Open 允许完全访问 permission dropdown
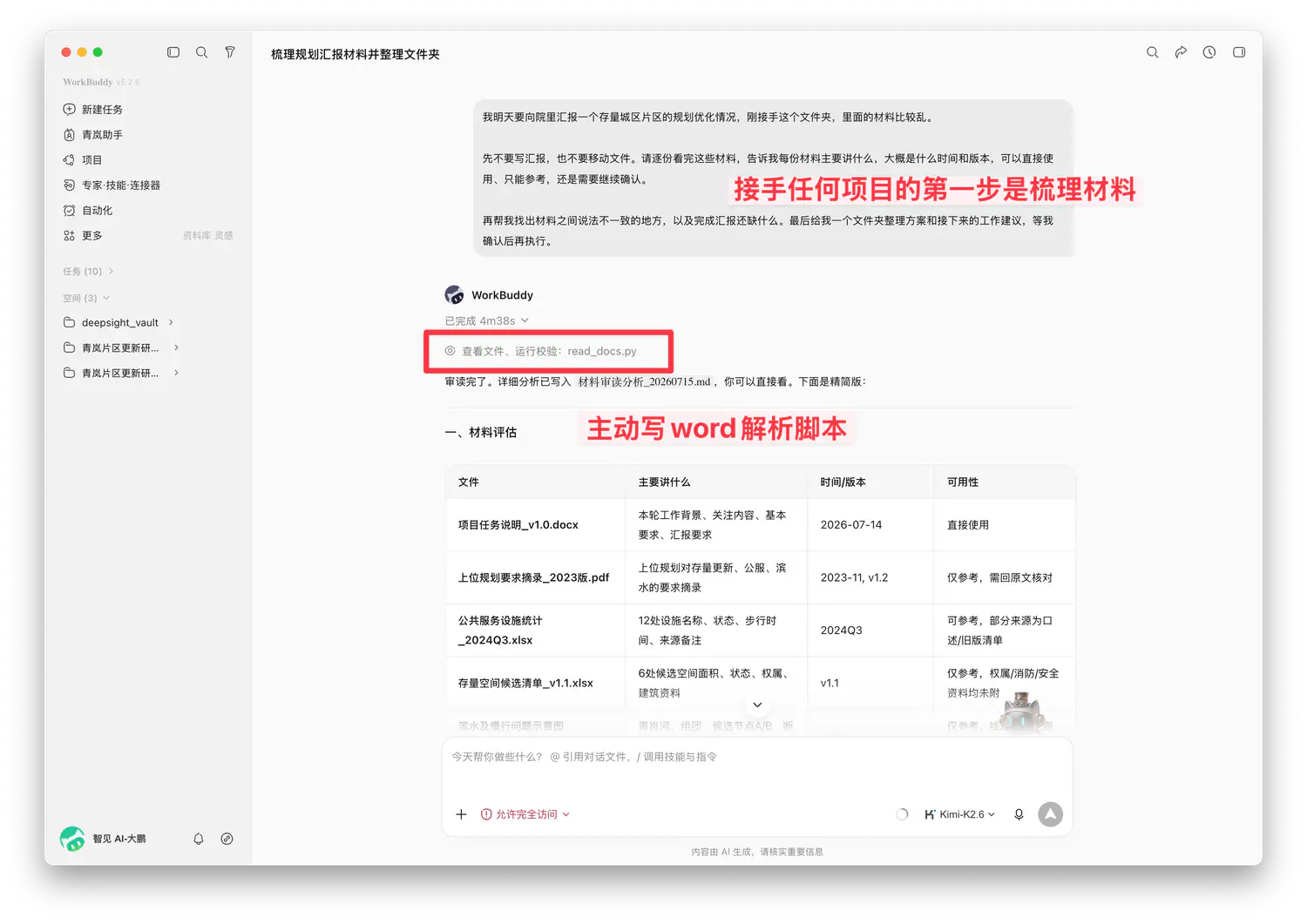 525,815
